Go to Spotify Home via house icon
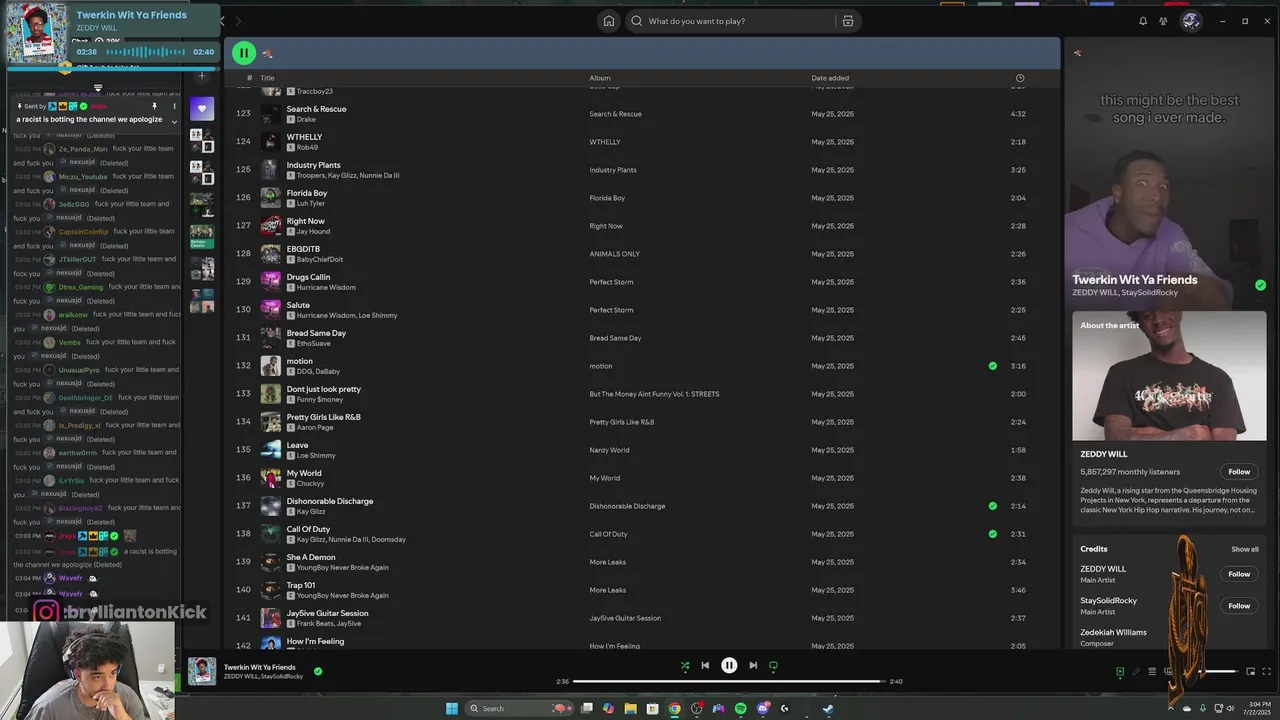This screenshot has width=1280, height=720. click(x=608, y=21)
